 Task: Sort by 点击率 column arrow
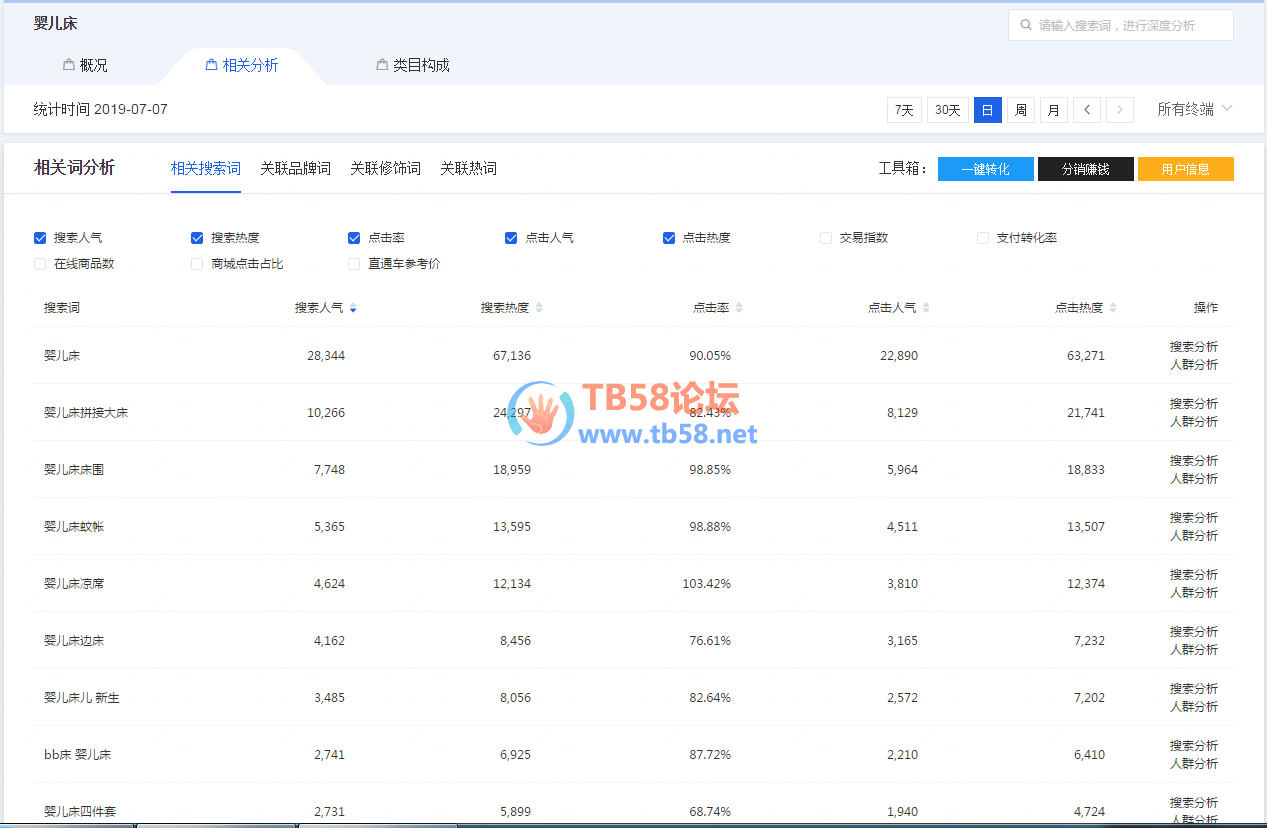click(739, 308)
